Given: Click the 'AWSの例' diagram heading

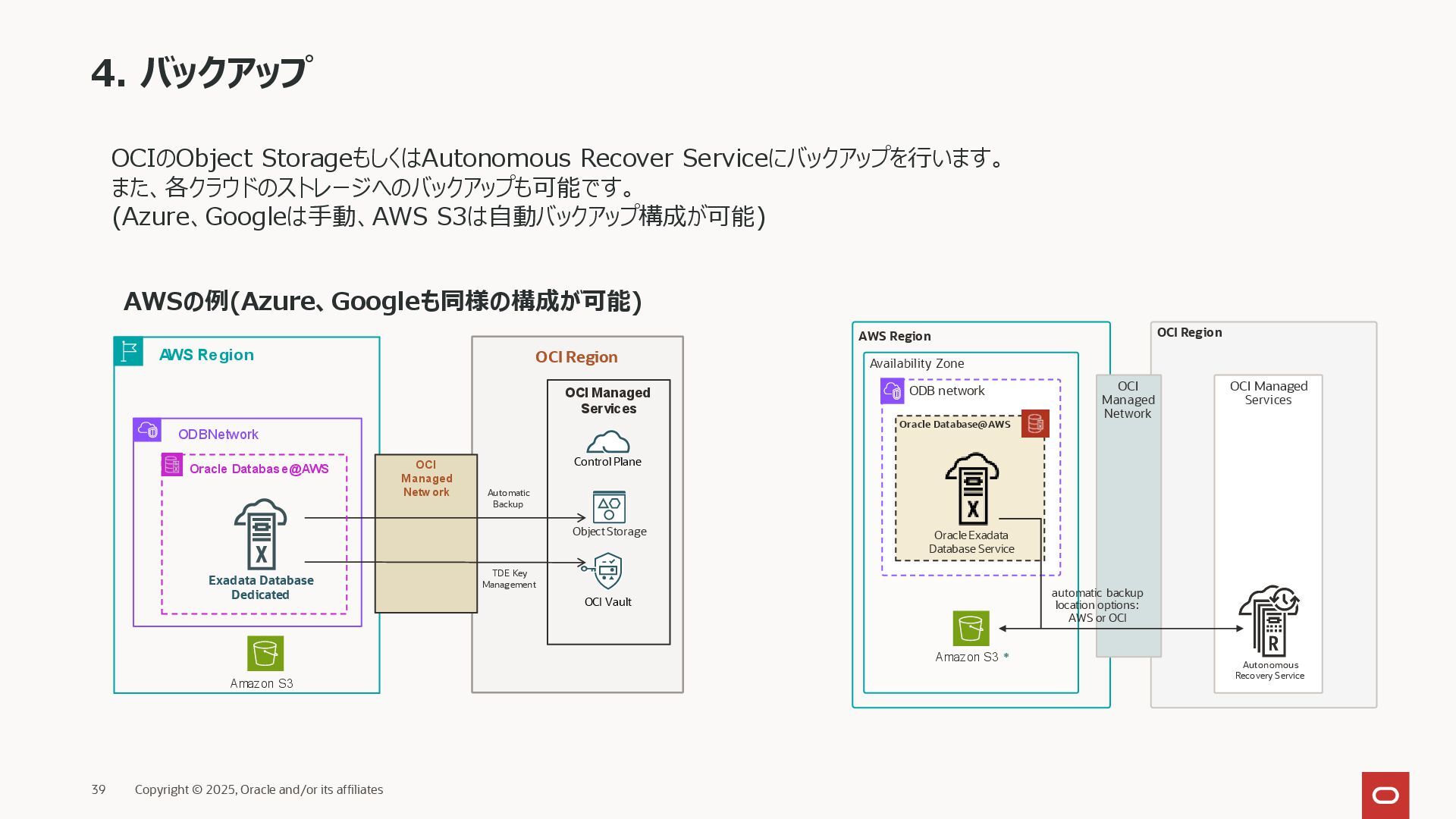Looking at the screenshot, I should tap(383, 301).
